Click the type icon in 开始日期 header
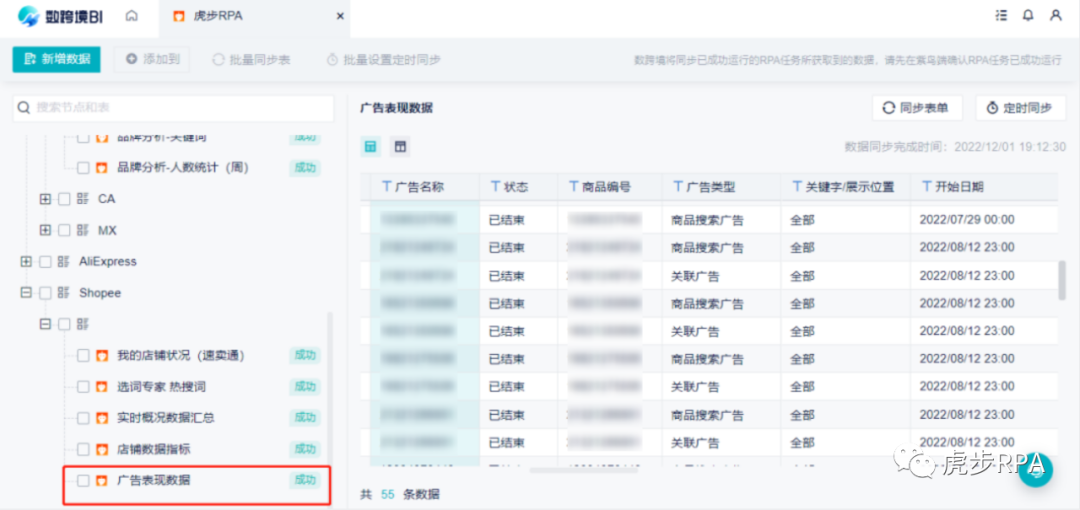This screenshot has height=510, width=1080. (x=926, y=187)
